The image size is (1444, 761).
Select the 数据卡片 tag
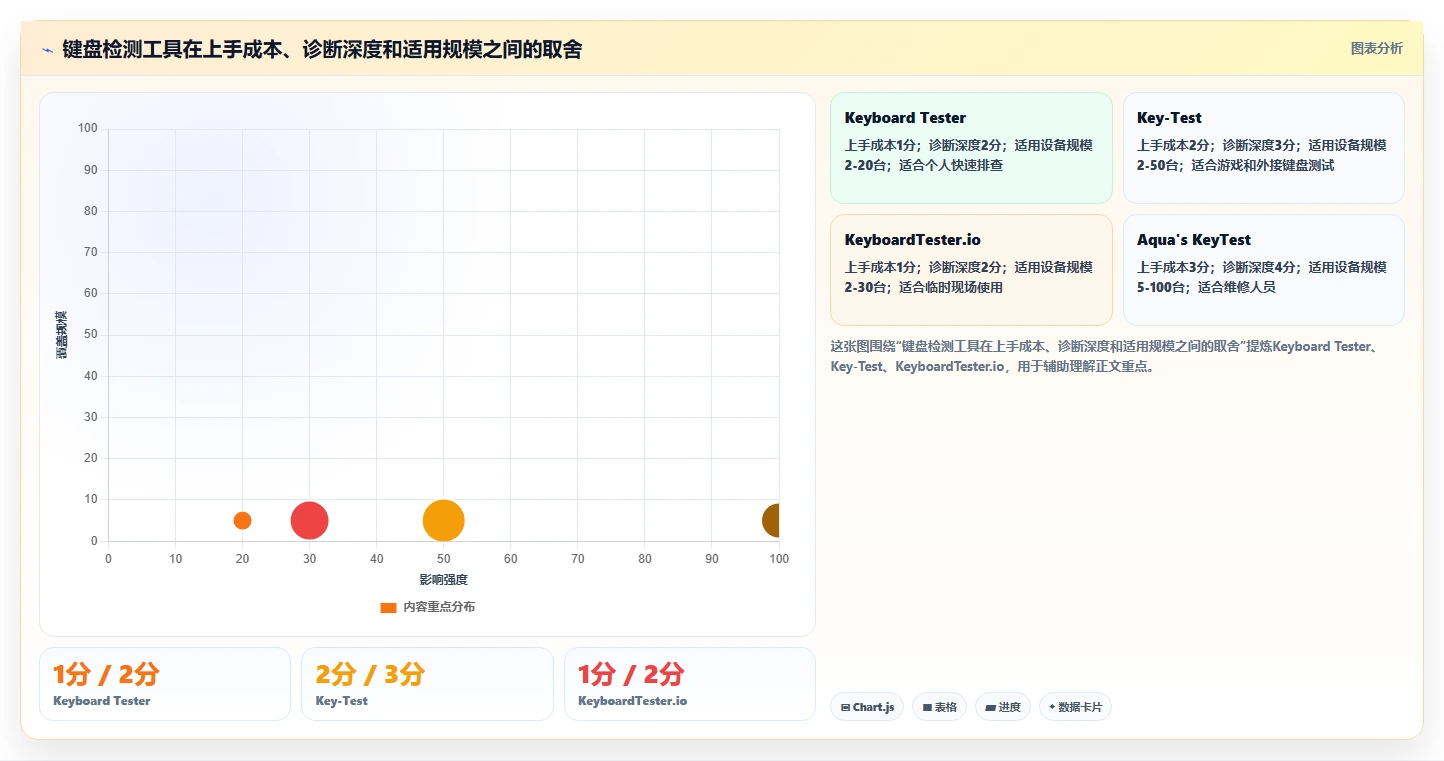coord(1075,707)
